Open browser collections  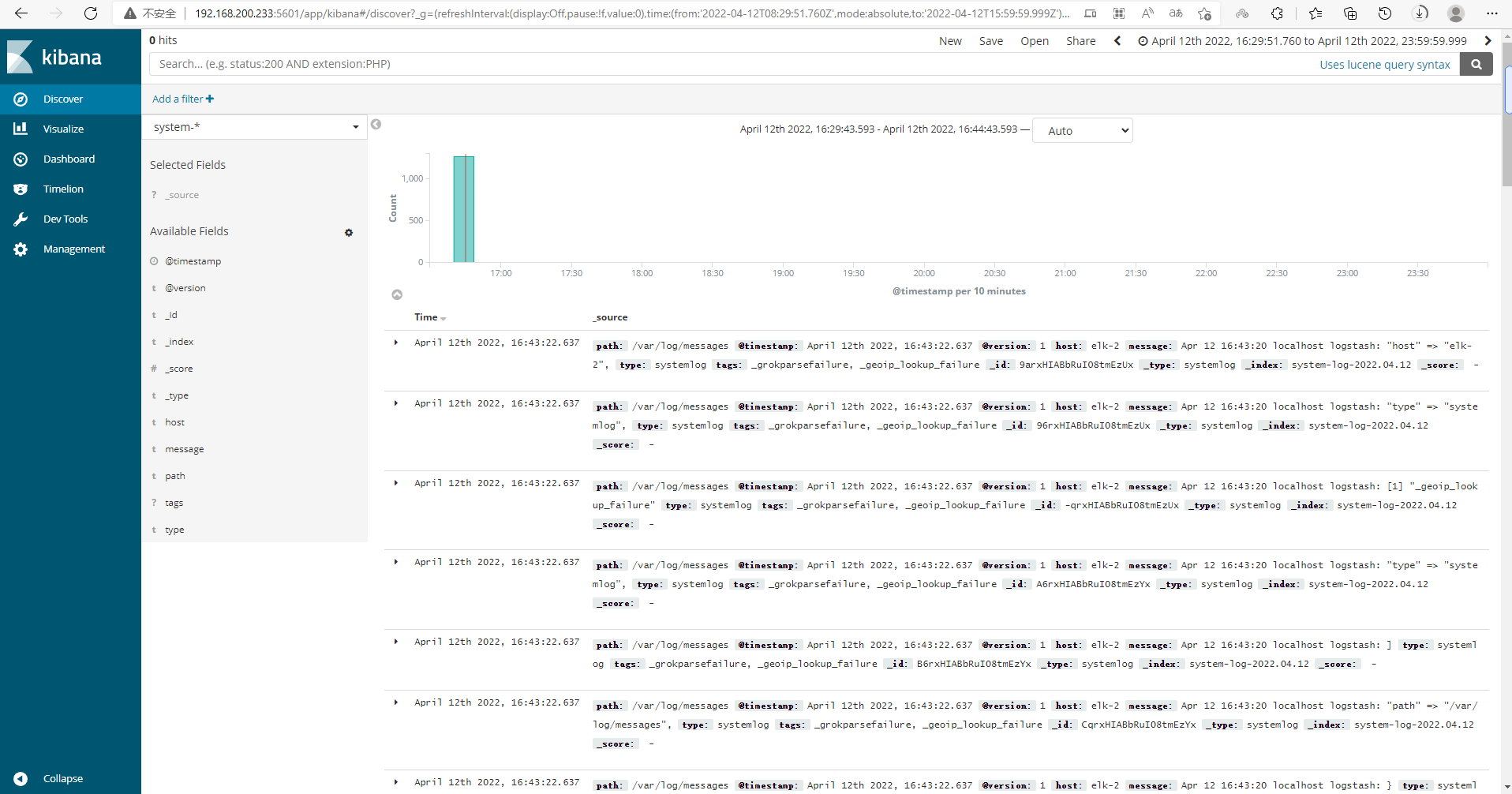coord(1350,13)
